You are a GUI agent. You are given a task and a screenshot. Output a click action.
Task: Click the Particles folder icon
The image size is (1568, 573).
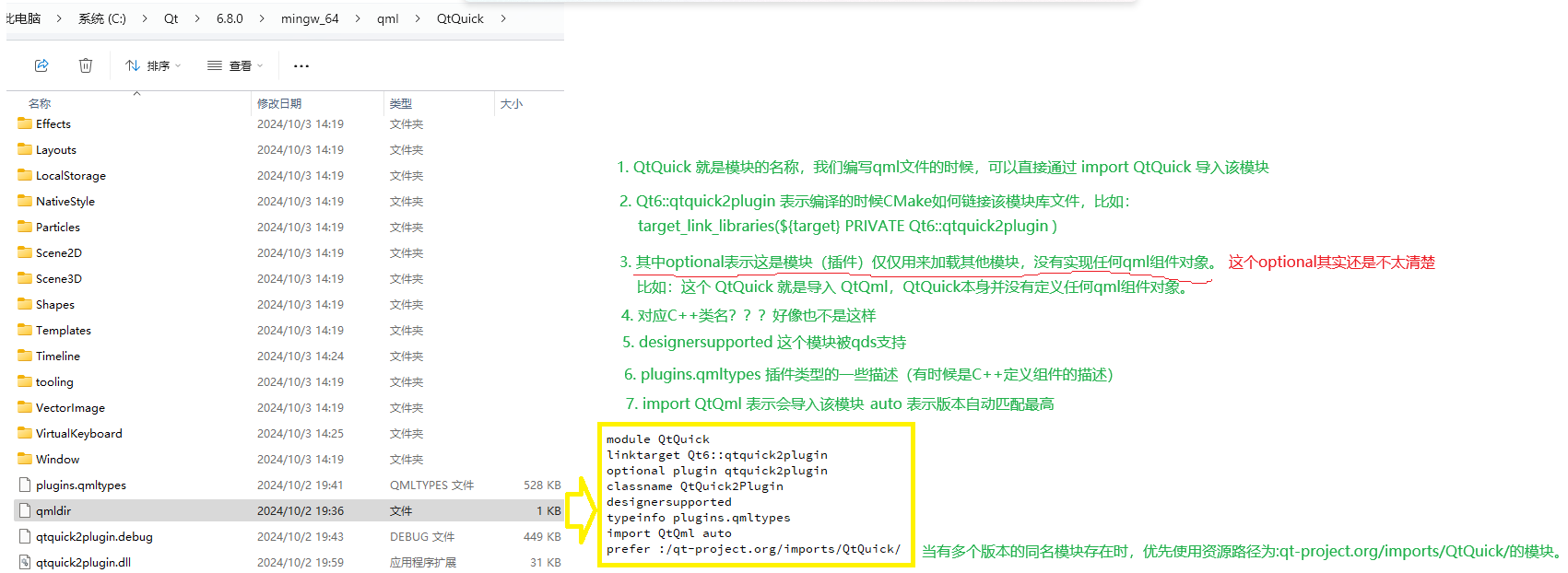click(x=25, y=227)
